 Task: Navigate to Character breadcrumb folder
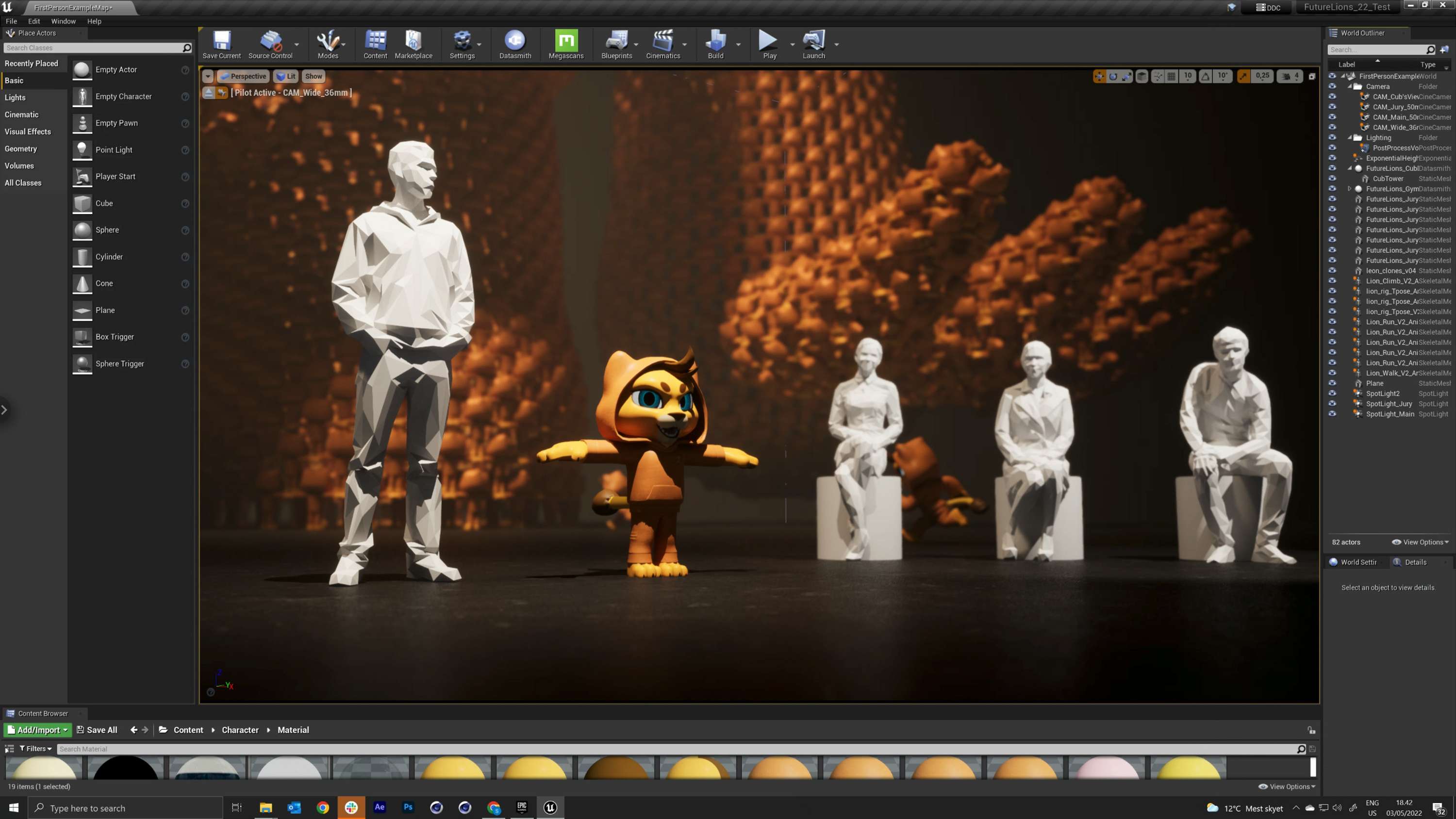point(240,730)
